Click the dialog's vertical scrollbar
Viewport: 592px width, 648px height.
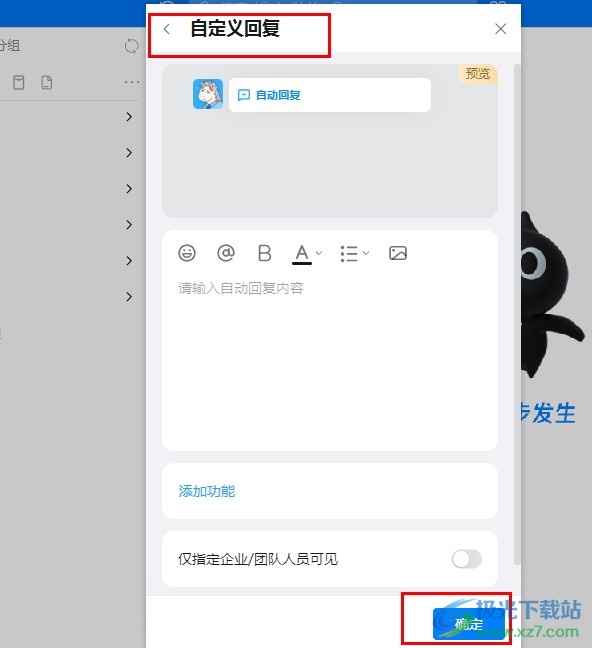coord(517,314)
